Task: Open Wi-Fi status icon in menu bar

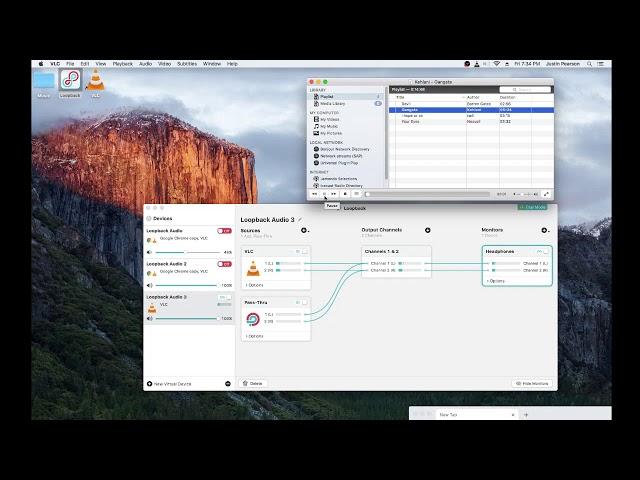Action: tap(497, 64)
